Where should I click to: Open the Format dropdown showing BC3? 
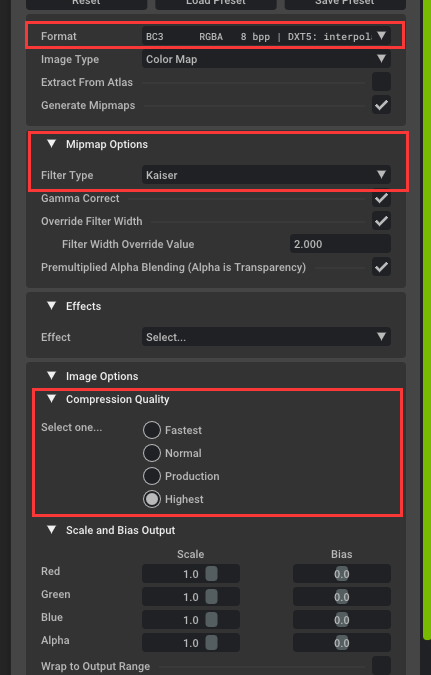[266, 36]
